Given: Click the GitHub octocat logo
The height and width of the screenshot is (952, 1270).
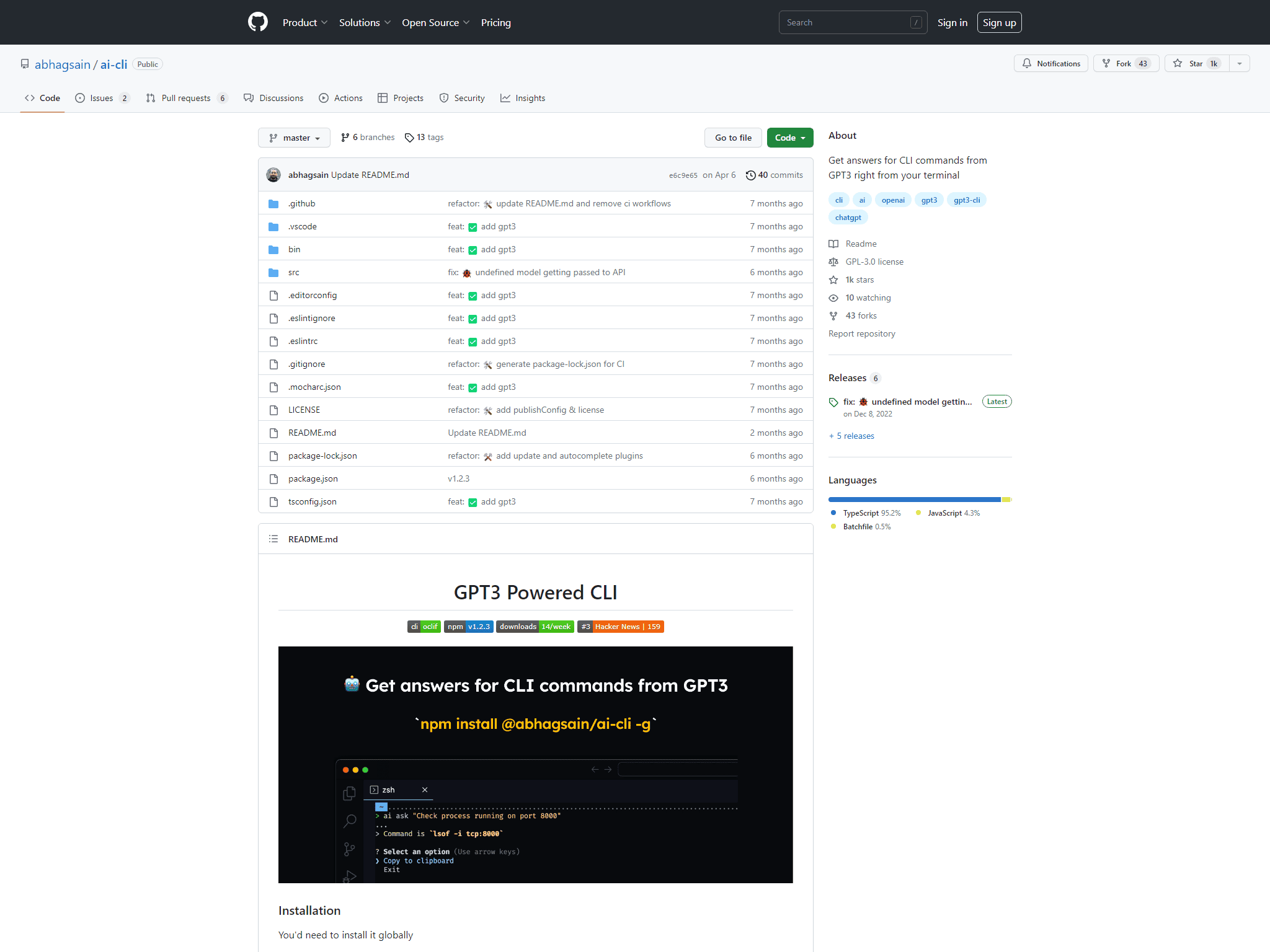Looking at the screenshot, I should click(x=257, y=22).
